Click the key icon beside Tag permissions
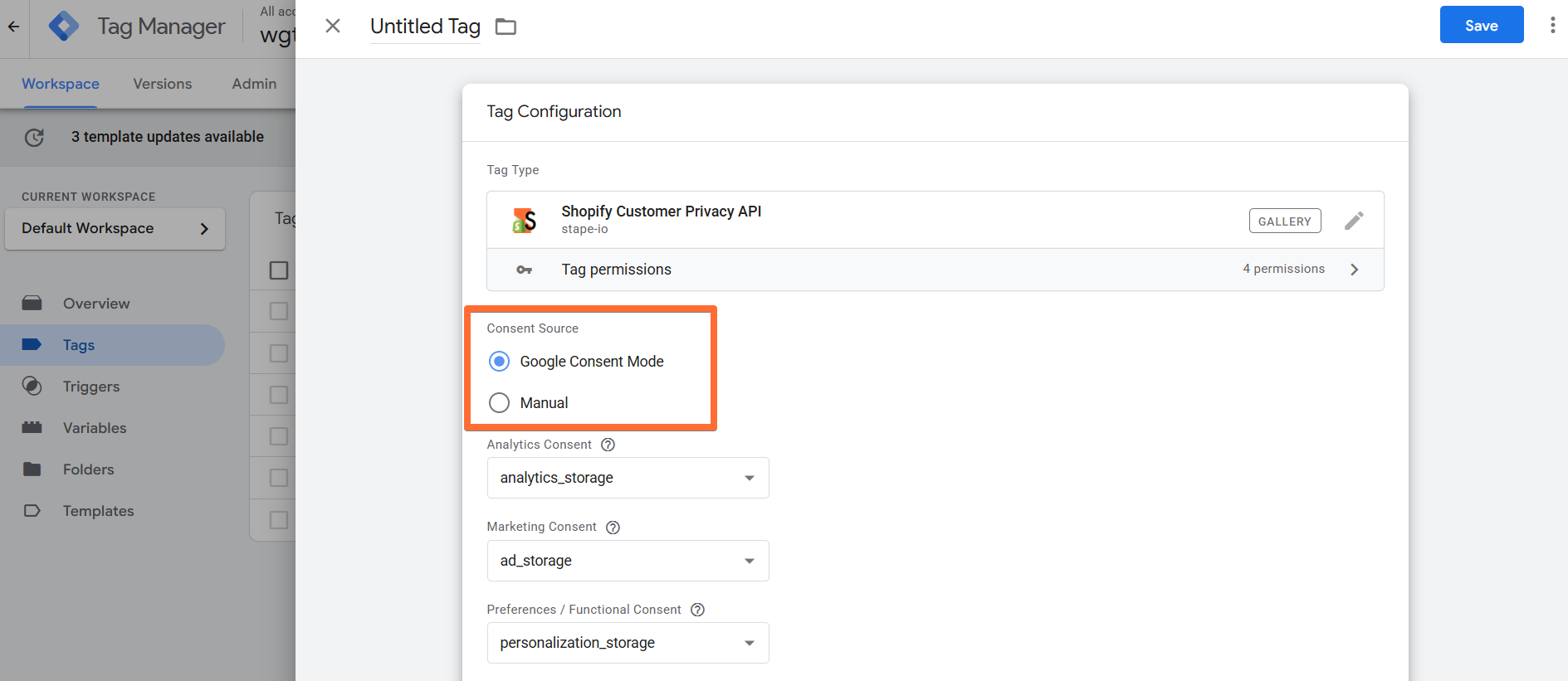Viewport: 1568px width, 681px height. click(x=525, y=270)
